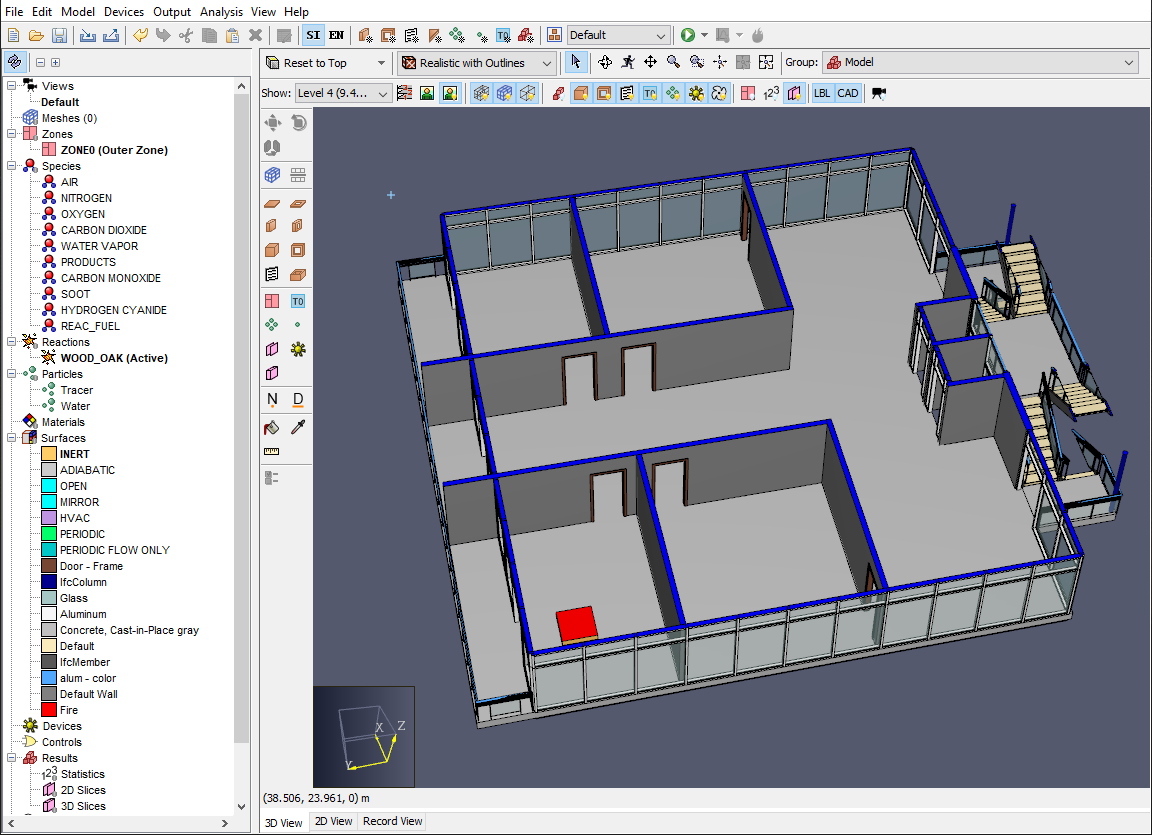The width and height of the screenshot is (1152, 835).
Task: Switch to the Record View tab
Action: 392,821
